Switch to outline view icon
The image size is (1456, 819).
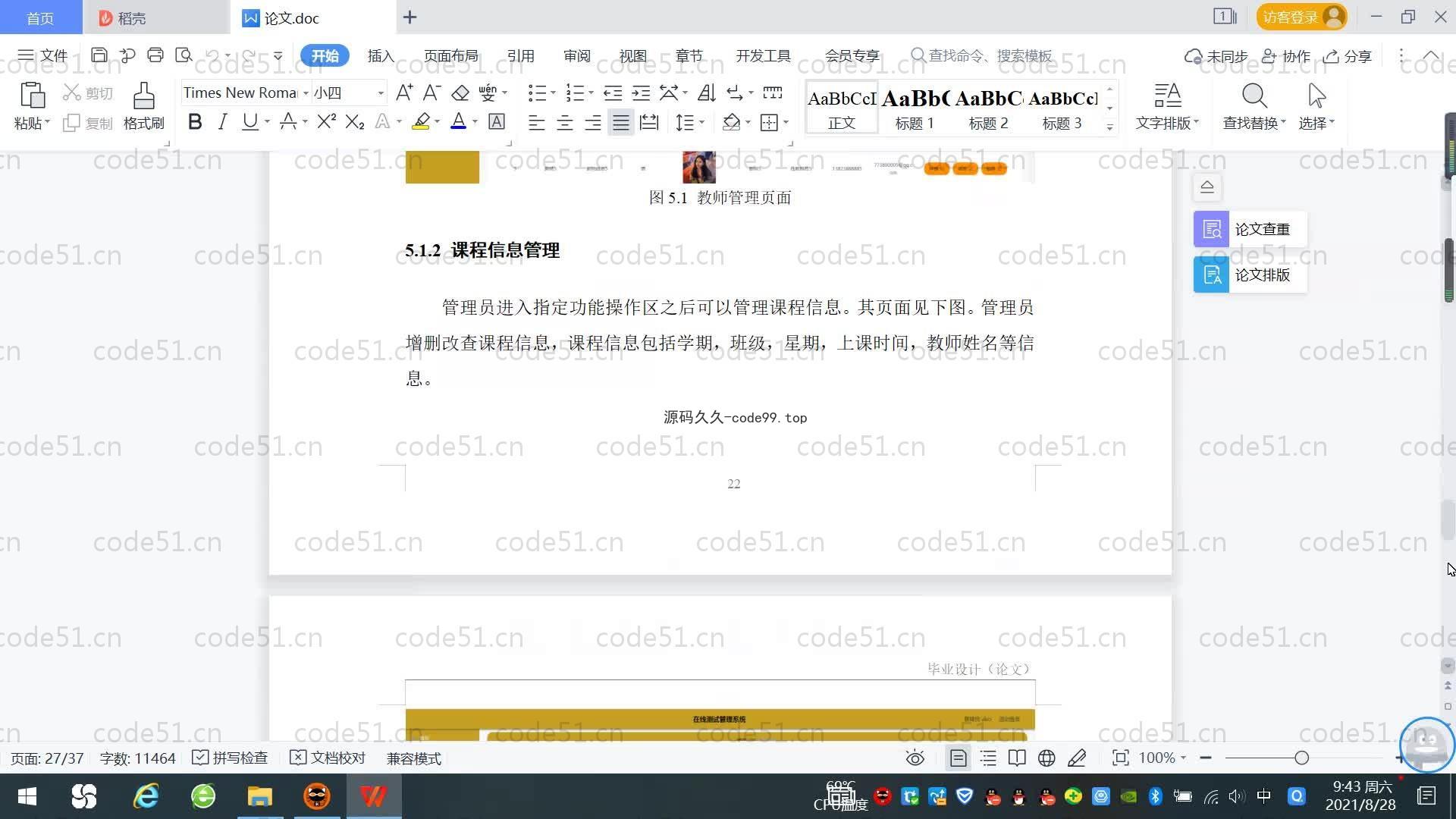[x=988, y=758]
